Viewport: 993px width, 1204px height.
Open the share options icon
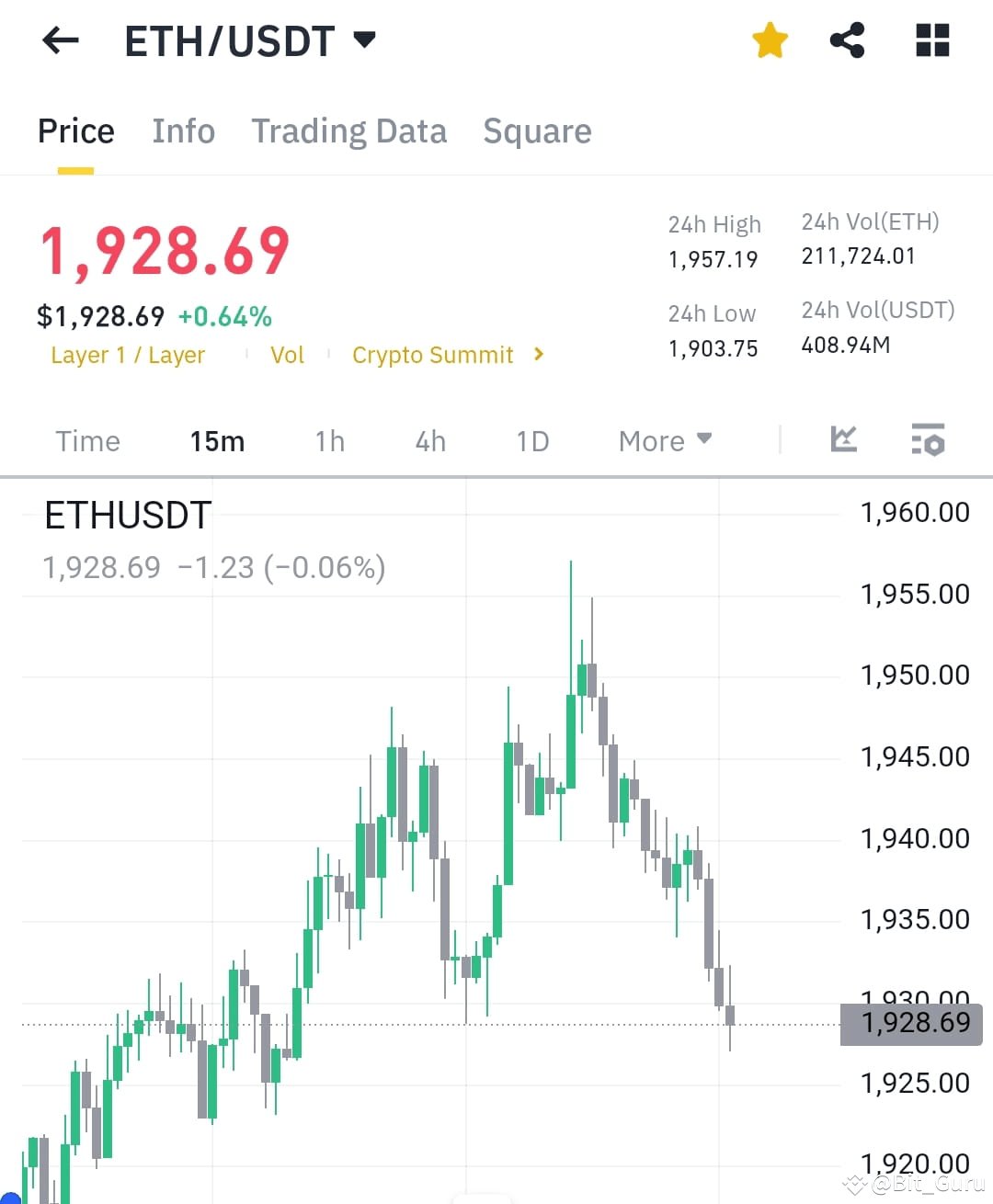(x=848, y=40)
